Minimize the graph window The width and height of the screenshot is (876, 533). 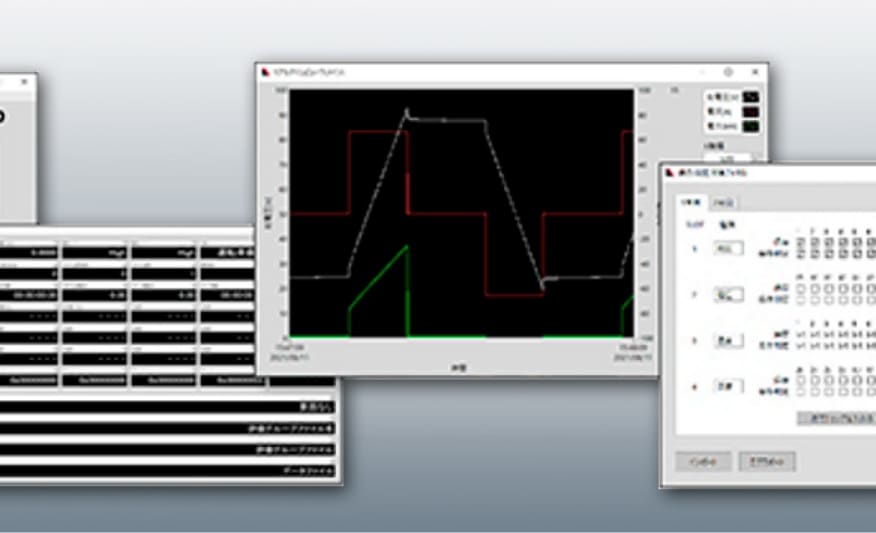pyautogui.click(x=702, y=72)
